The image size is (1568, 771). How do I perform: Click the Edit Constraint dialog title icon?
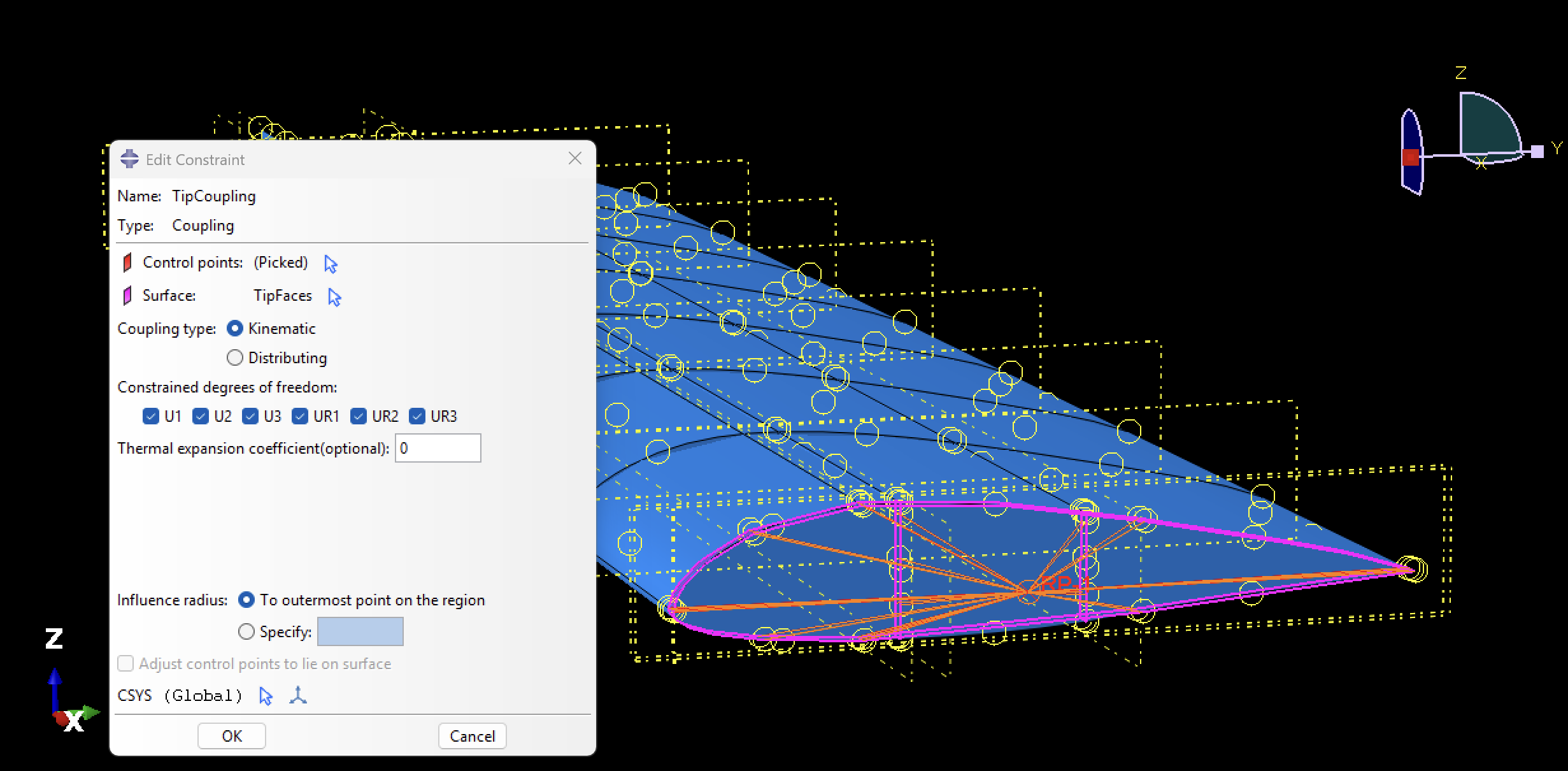(129, 159)
